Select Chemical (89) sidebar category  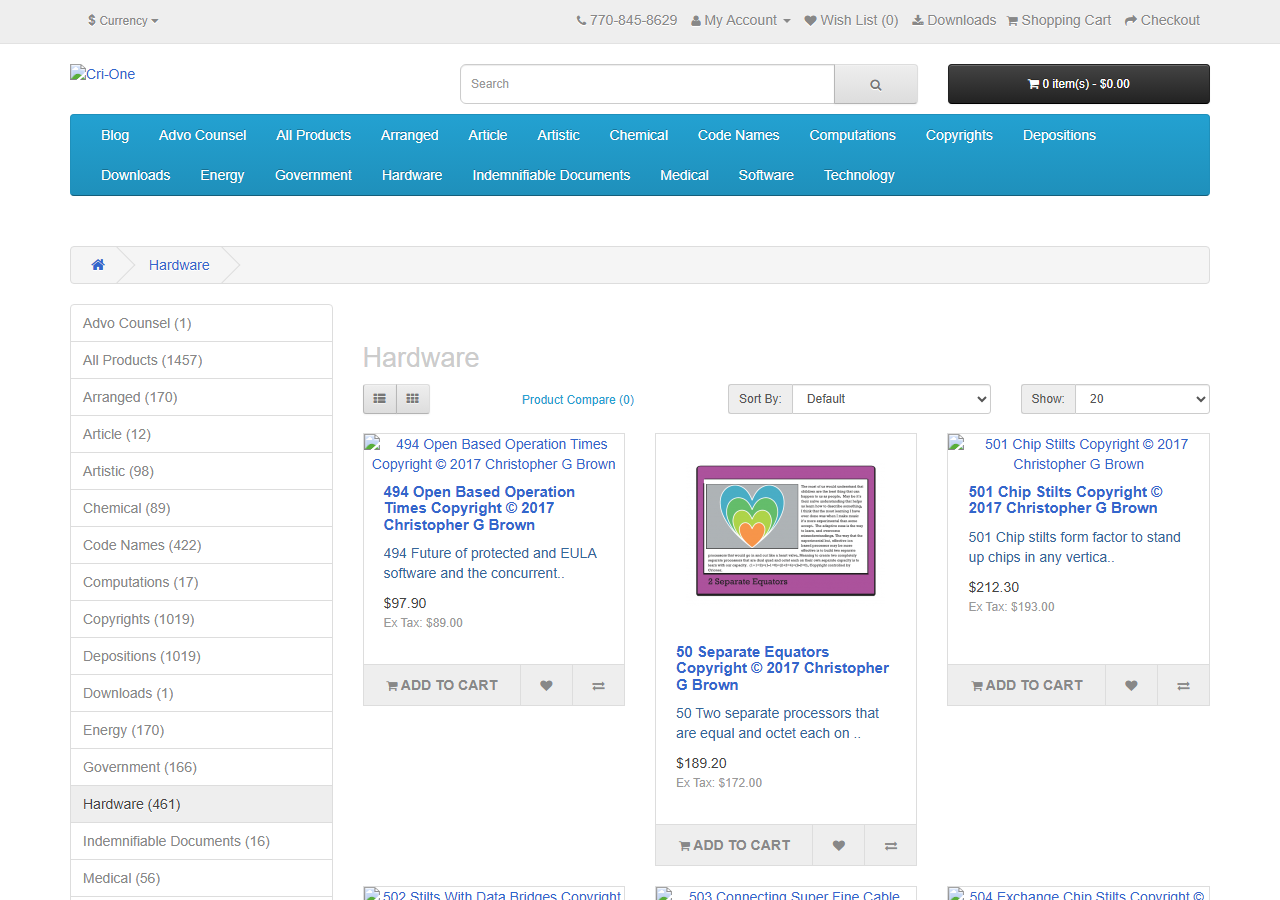click(x=201, y=508)
